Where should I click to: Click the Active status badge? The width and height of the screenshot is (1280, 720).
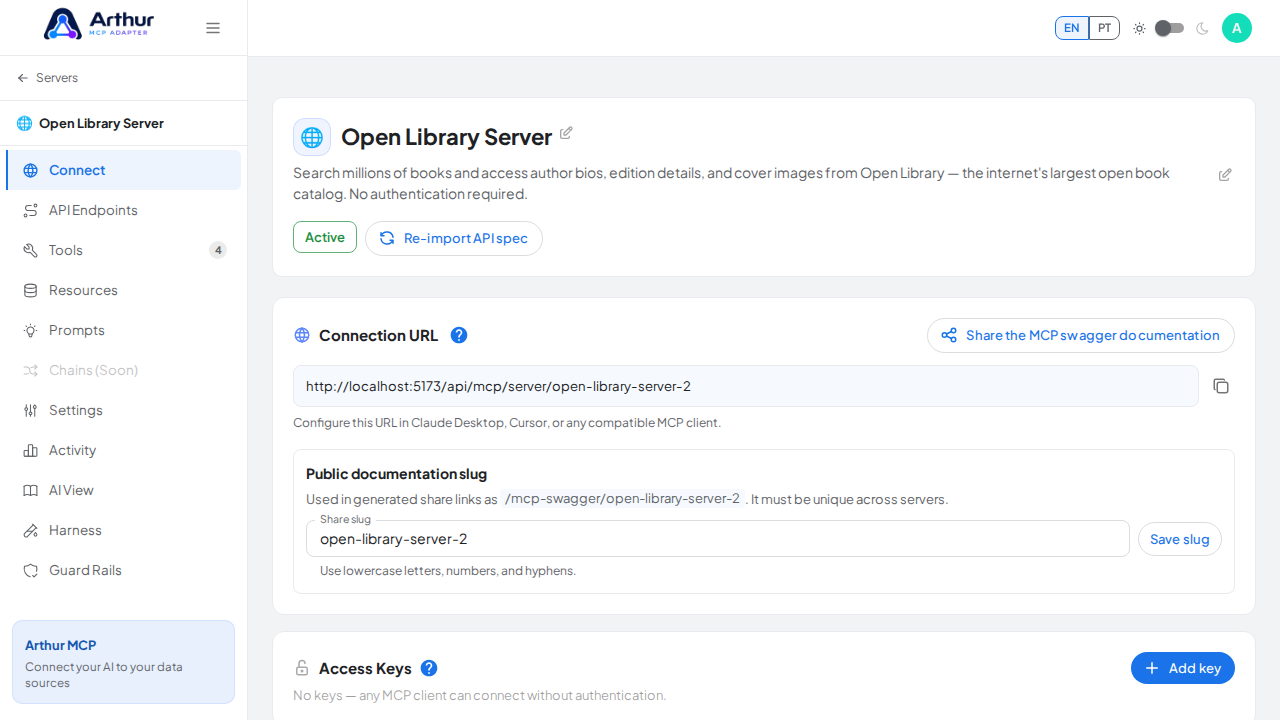[325, 237]
